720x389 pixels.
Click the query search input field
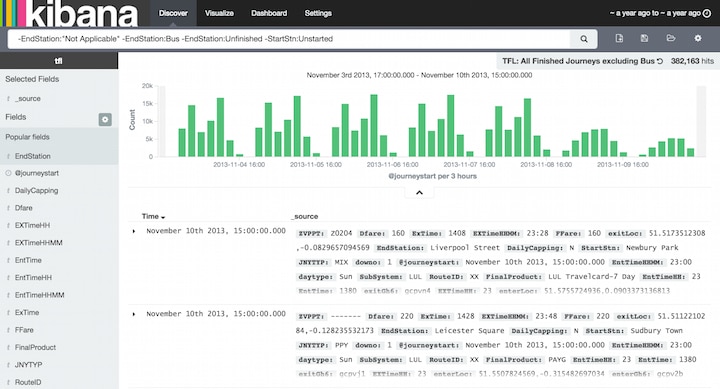pos(289,39)
